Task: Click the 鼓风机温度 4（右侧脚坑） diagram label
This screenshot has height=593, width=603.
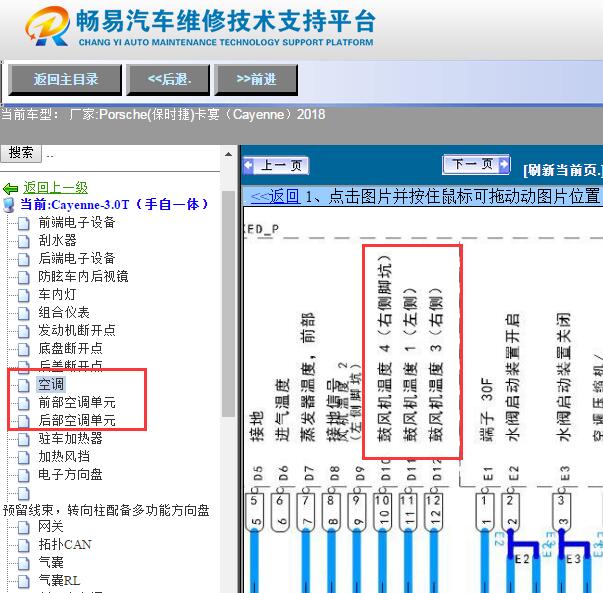Action: pyautogui.click(x=385, y=348)
